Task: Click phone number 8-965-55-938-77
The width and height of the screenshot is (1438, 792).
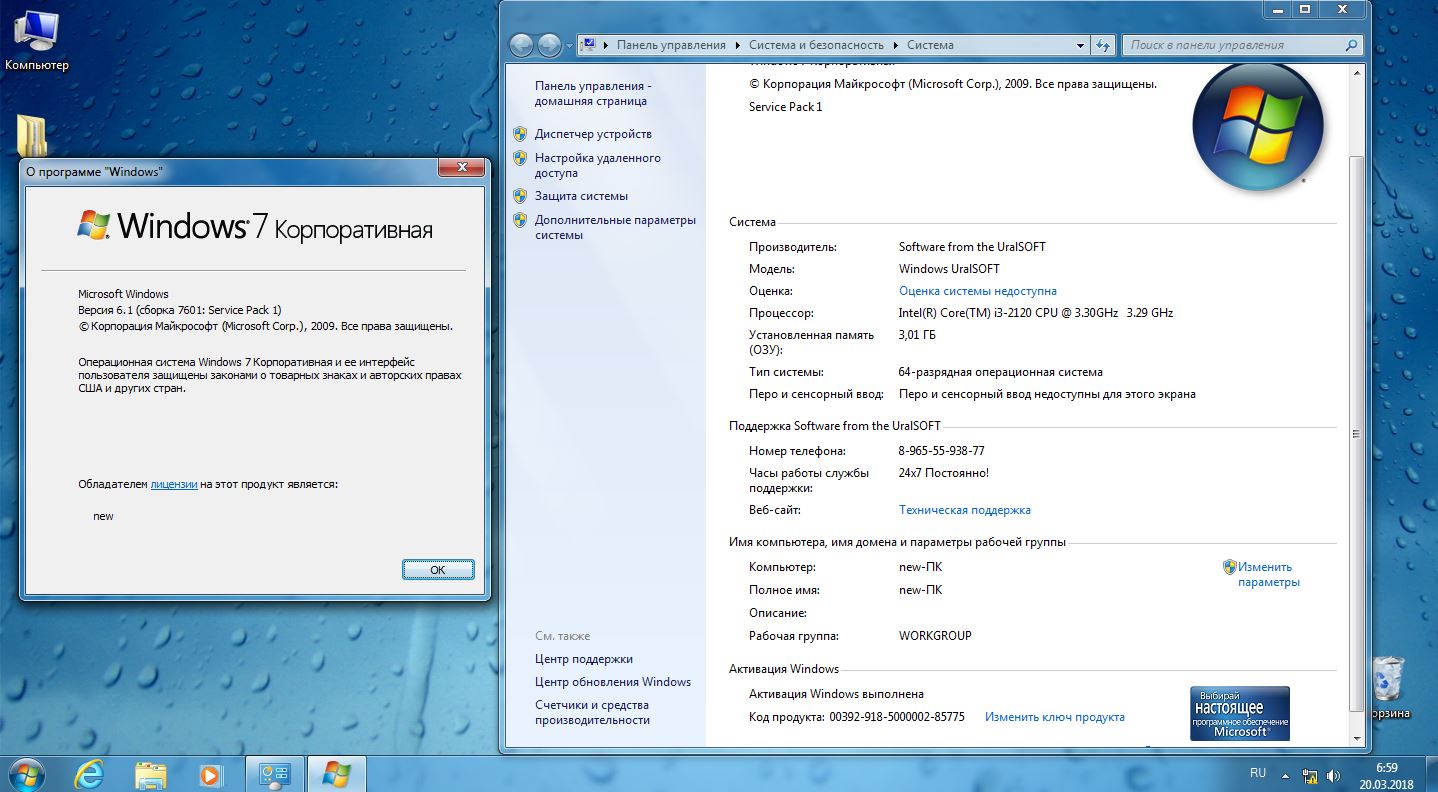Action: 941,451
